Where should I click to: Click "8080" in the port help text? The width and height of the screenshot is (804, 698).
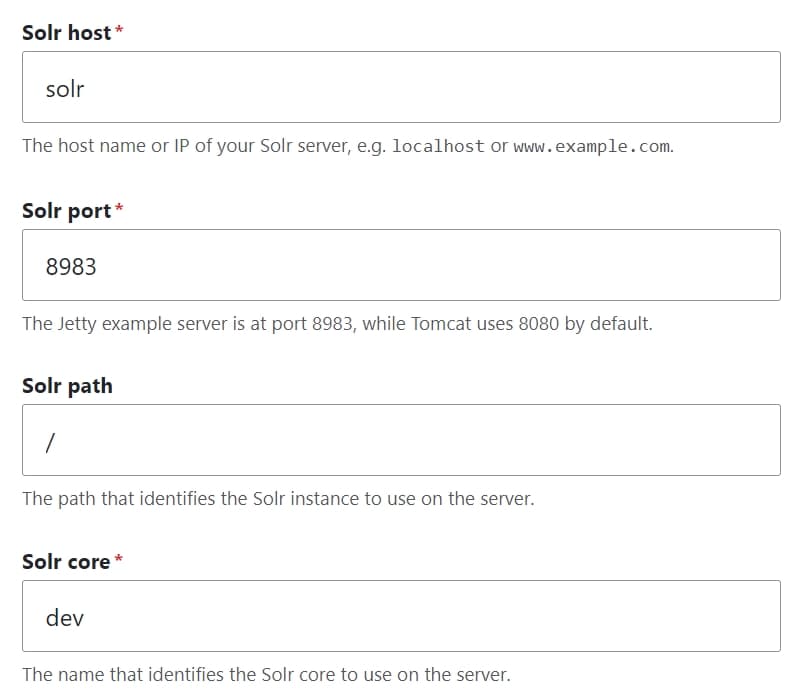coord(539,323)
